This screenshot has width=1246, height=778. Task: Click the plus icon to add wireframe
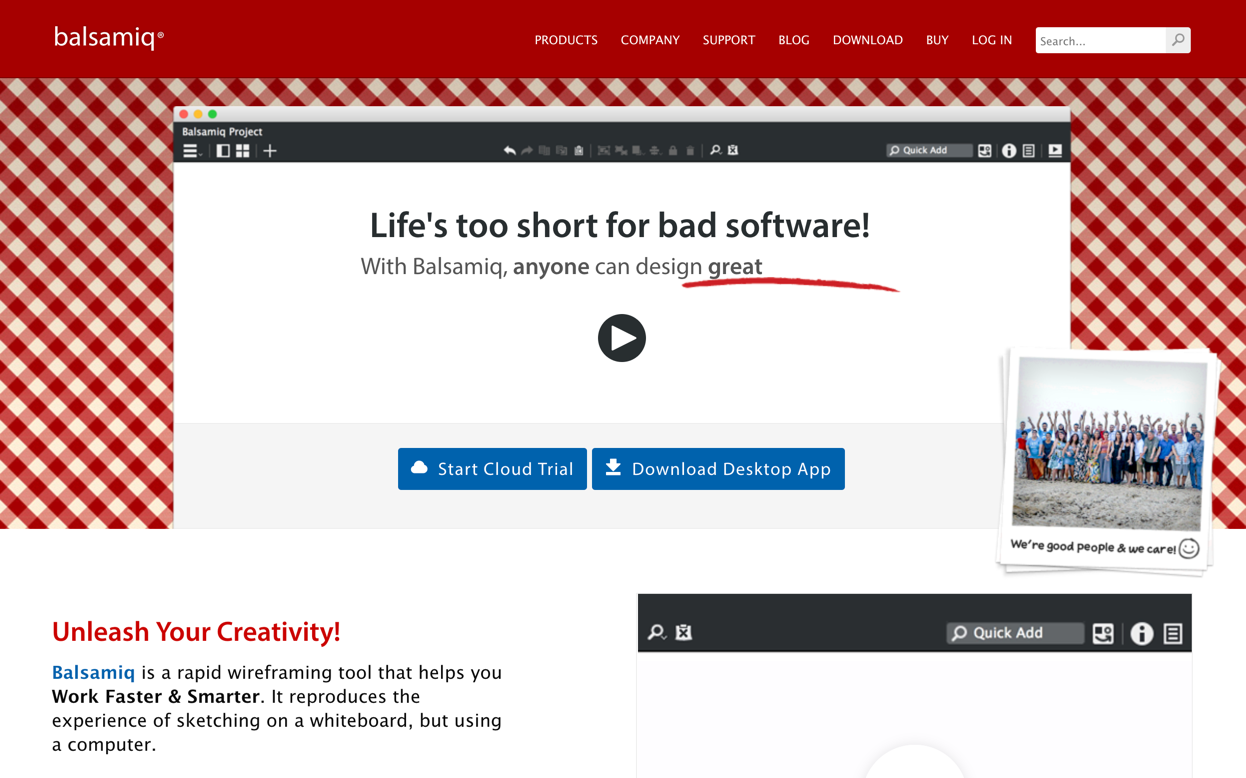[270, 151]
